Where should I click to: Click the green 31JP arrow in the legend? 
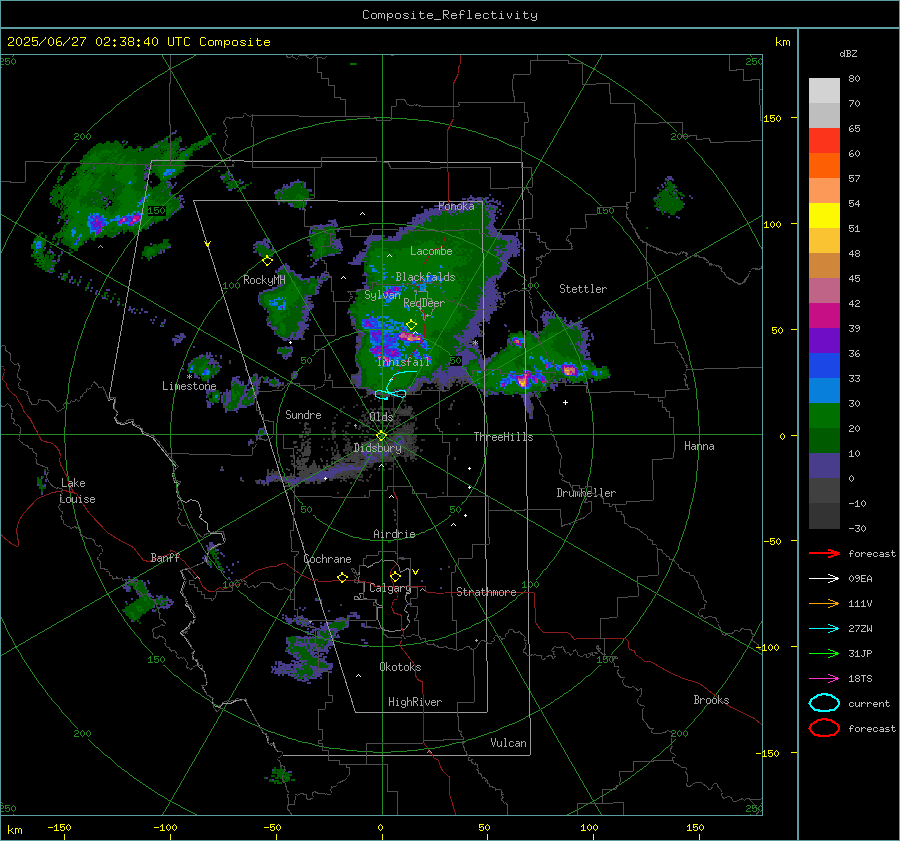(824, 653)
